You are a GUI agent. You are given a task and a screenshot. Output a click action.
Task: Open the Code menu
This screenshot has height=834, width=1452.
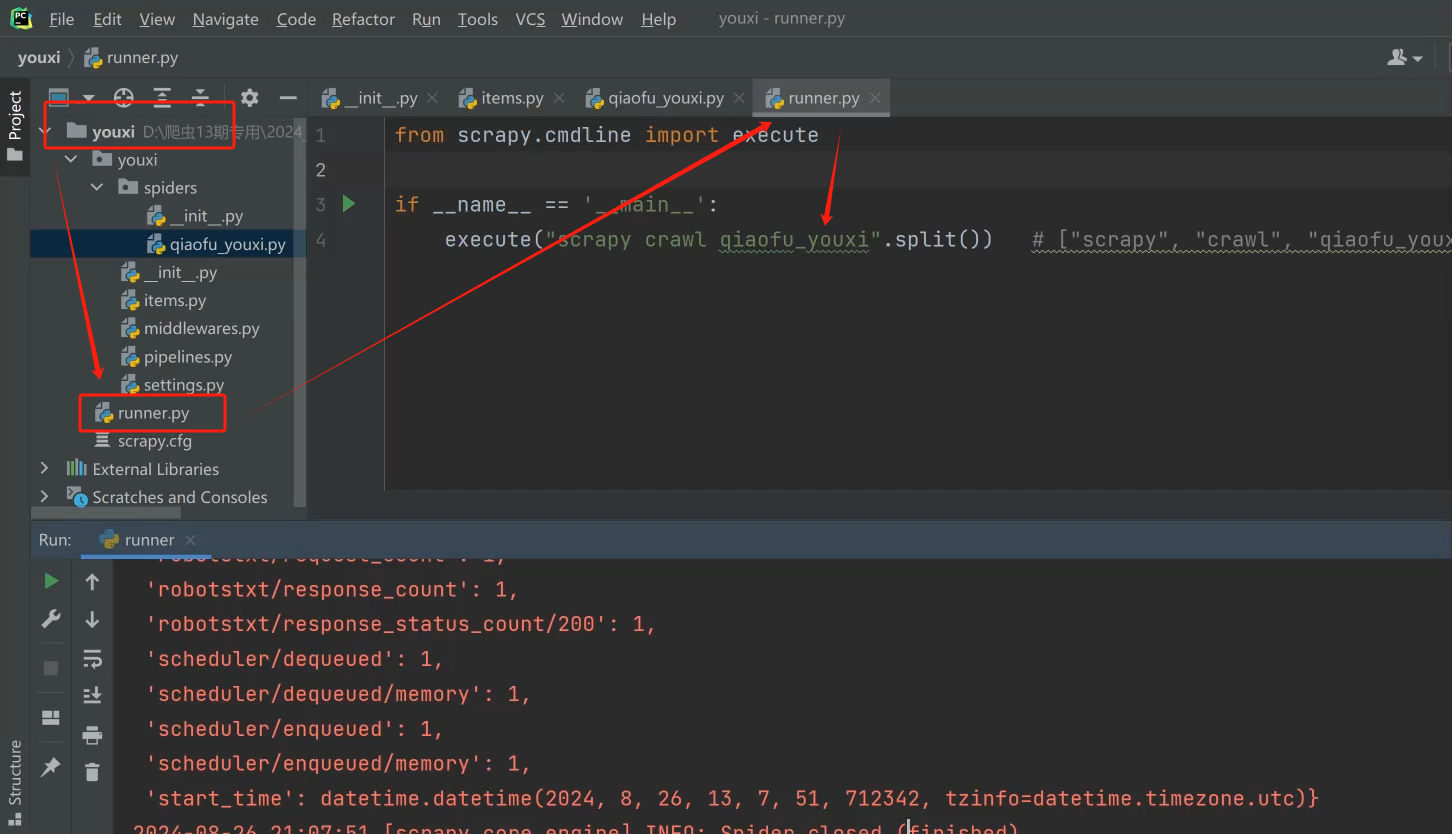296,19
